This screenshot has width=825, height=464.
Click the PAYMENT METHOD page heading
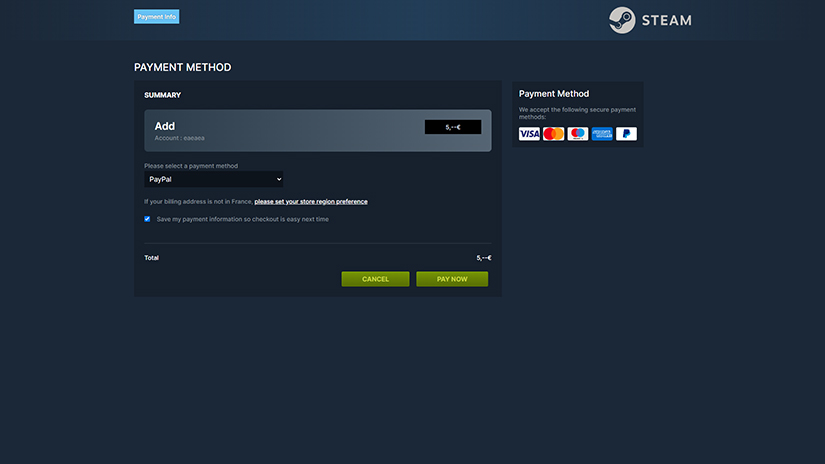coord(183,67)
